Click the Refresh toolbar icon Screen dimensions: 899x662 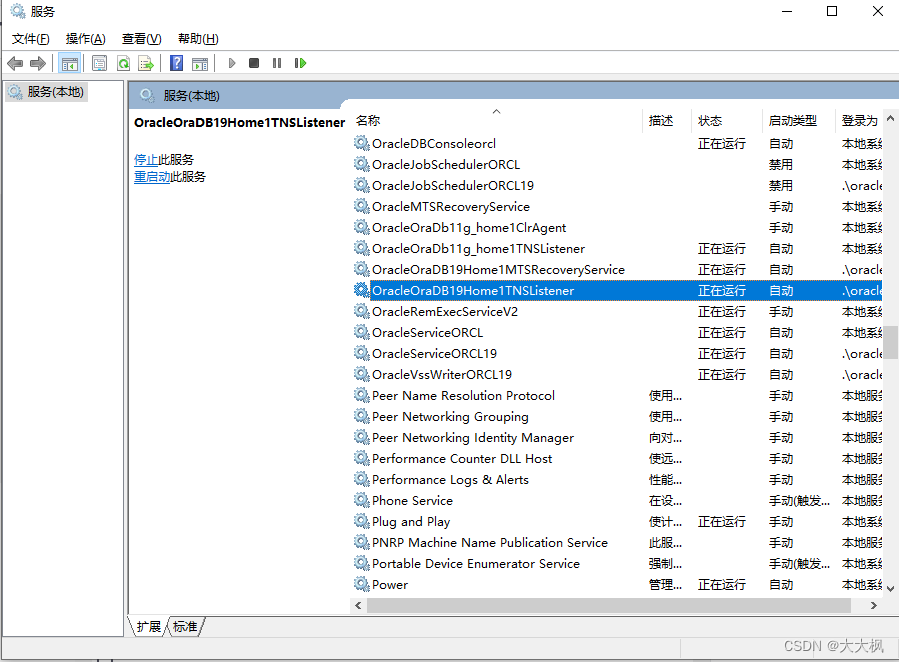[123, 63]
